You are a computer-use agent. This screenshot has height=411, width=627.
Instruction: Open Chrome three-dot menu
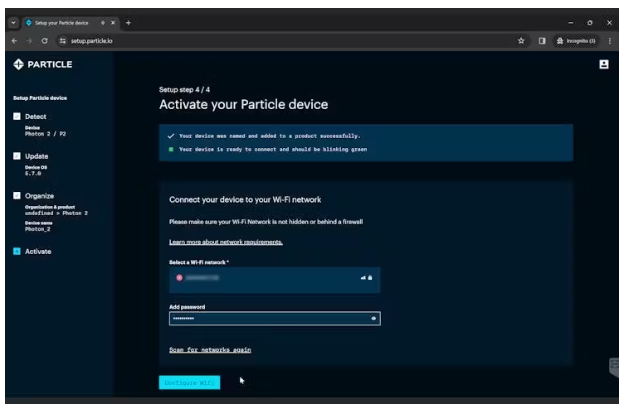(x=609, y=41)
